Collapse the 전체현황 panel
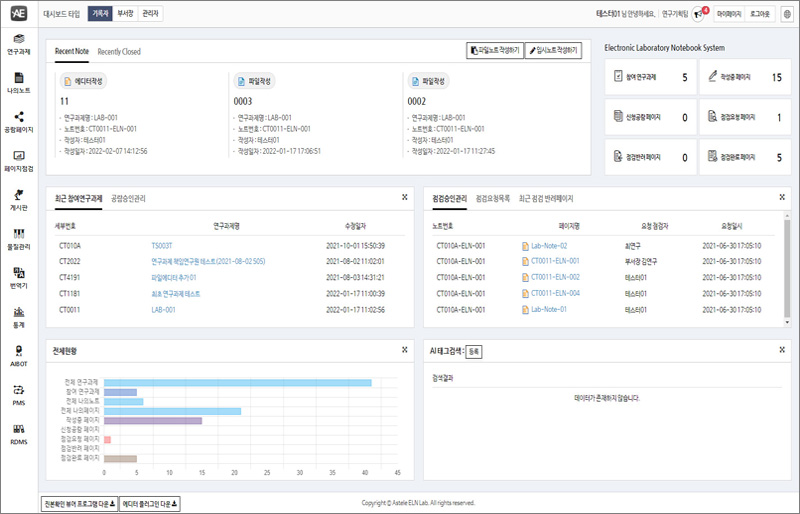The width and height of the screenshot is (800, 514). (x=404, y=350)
